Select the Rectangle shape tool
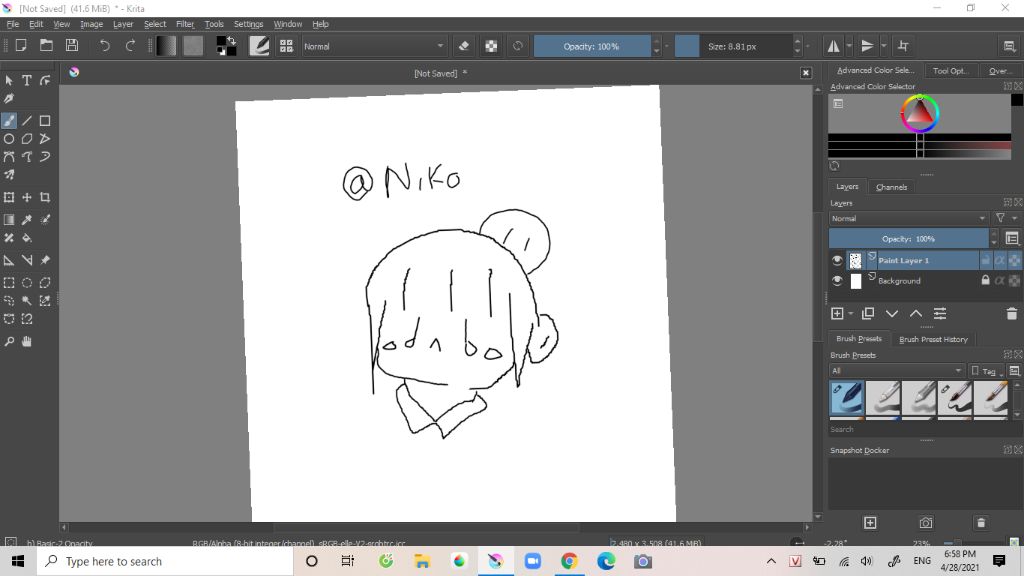This screenshot has height=576, width=1024. pos(44,121)
